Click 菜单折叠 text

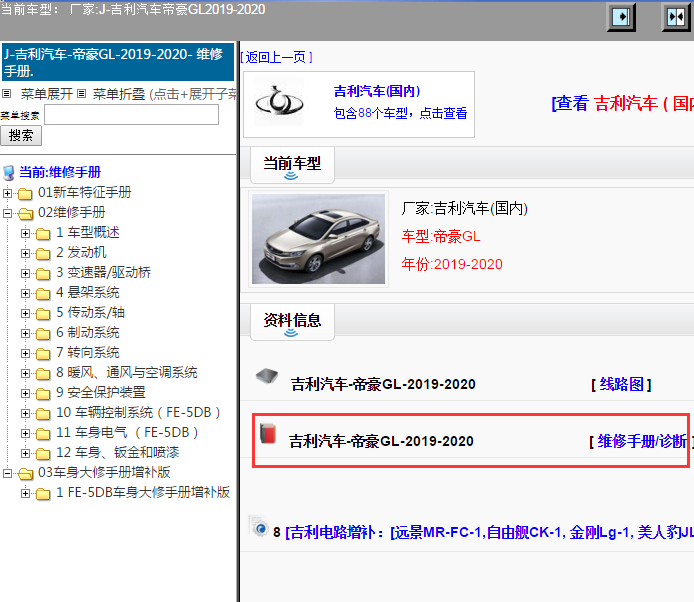[x=119, y=94]
